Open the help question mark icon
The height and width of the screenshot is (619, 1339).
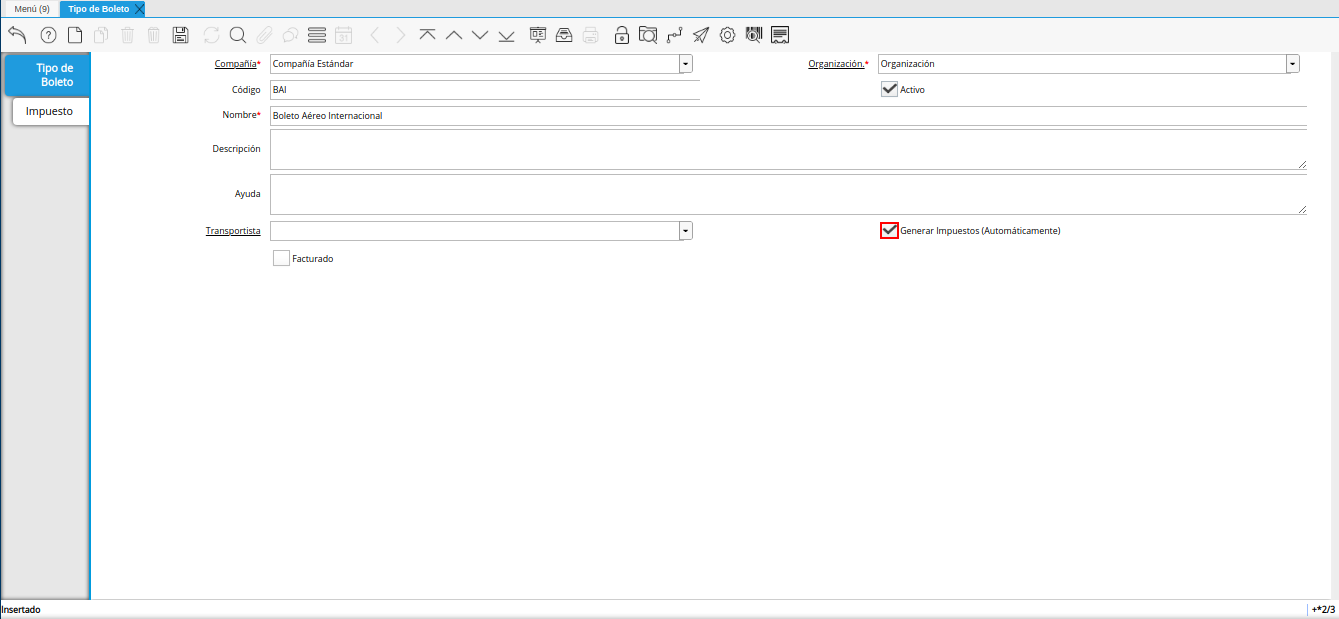(48, 36)
